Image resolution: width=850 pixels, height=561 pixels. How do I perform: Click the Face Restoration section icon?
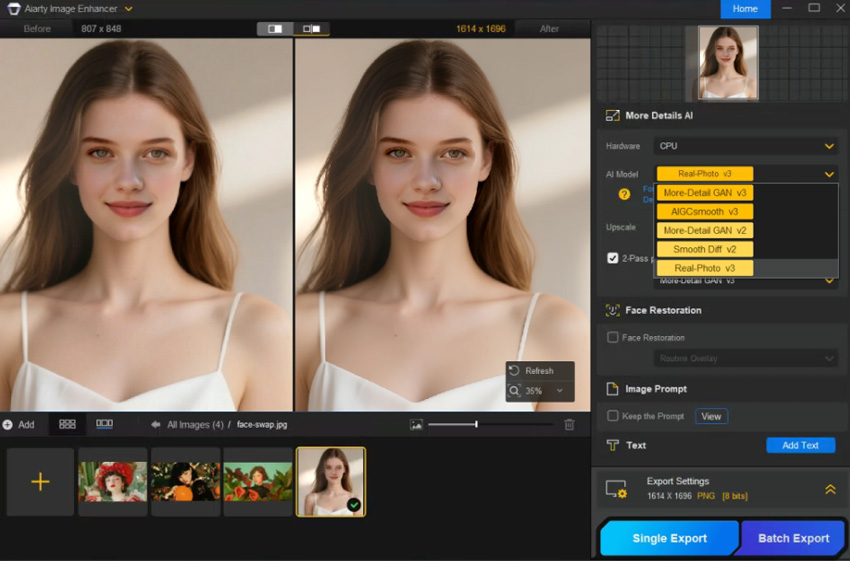613,310
